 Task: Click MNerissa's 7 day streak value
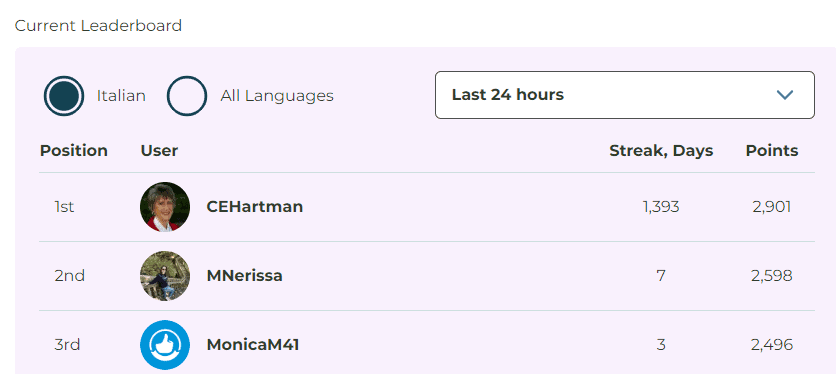(661, 276)
